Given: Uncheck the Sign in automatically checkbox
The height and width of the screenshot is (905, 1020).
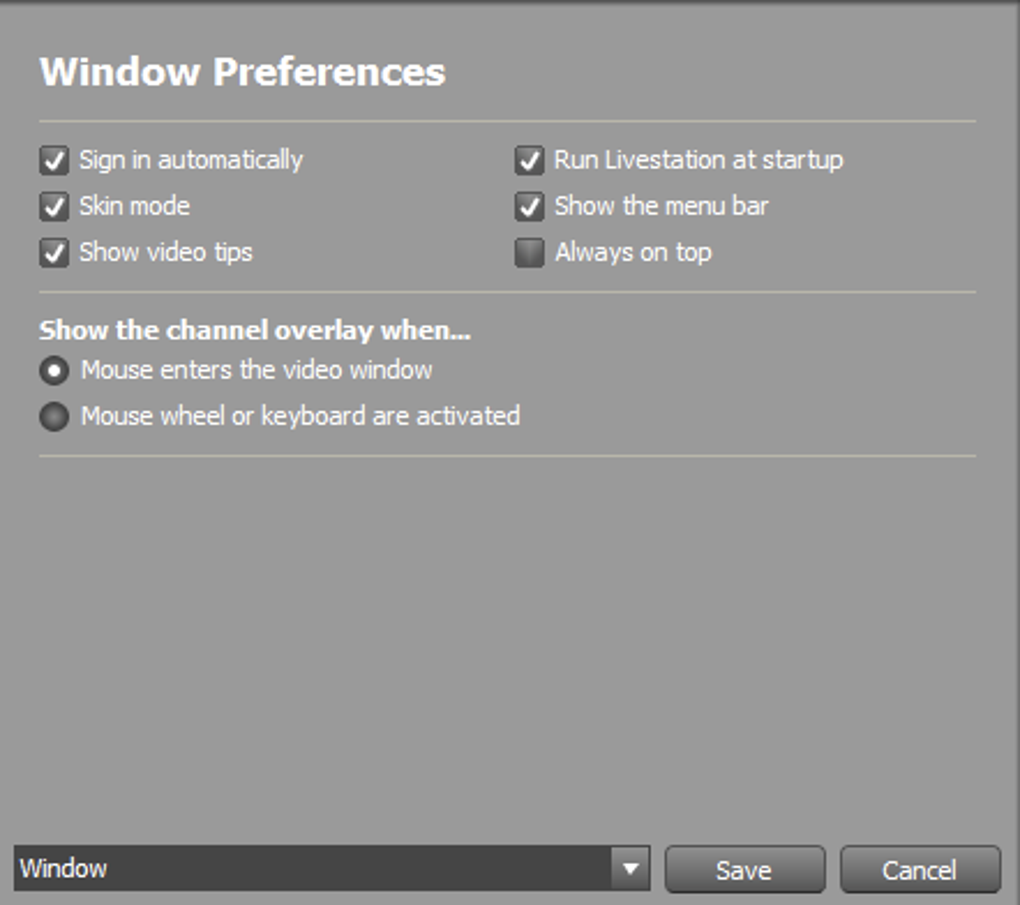Looking at the screenshot, I should 54,161.
